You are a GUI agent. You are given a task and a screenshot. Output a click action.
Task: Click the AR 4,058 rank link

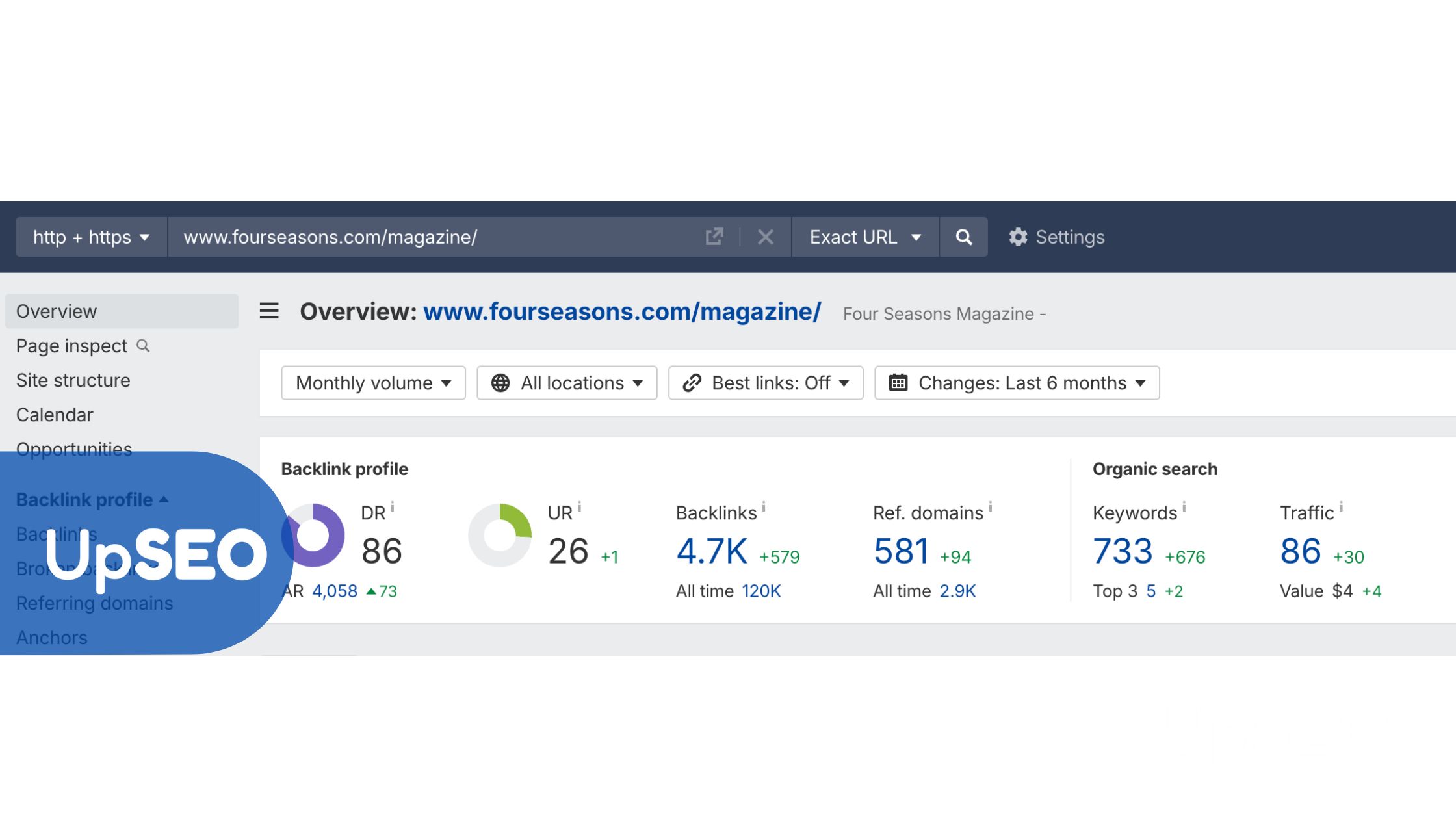point(335,591)
